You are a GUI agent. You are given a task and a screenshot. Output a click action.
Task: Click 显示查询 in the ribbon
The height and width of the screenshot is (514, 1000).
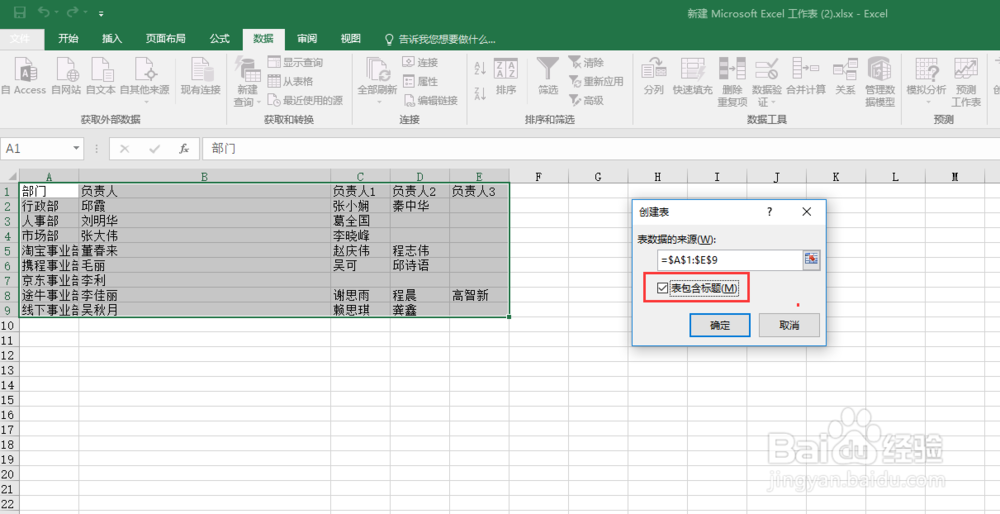295,62
